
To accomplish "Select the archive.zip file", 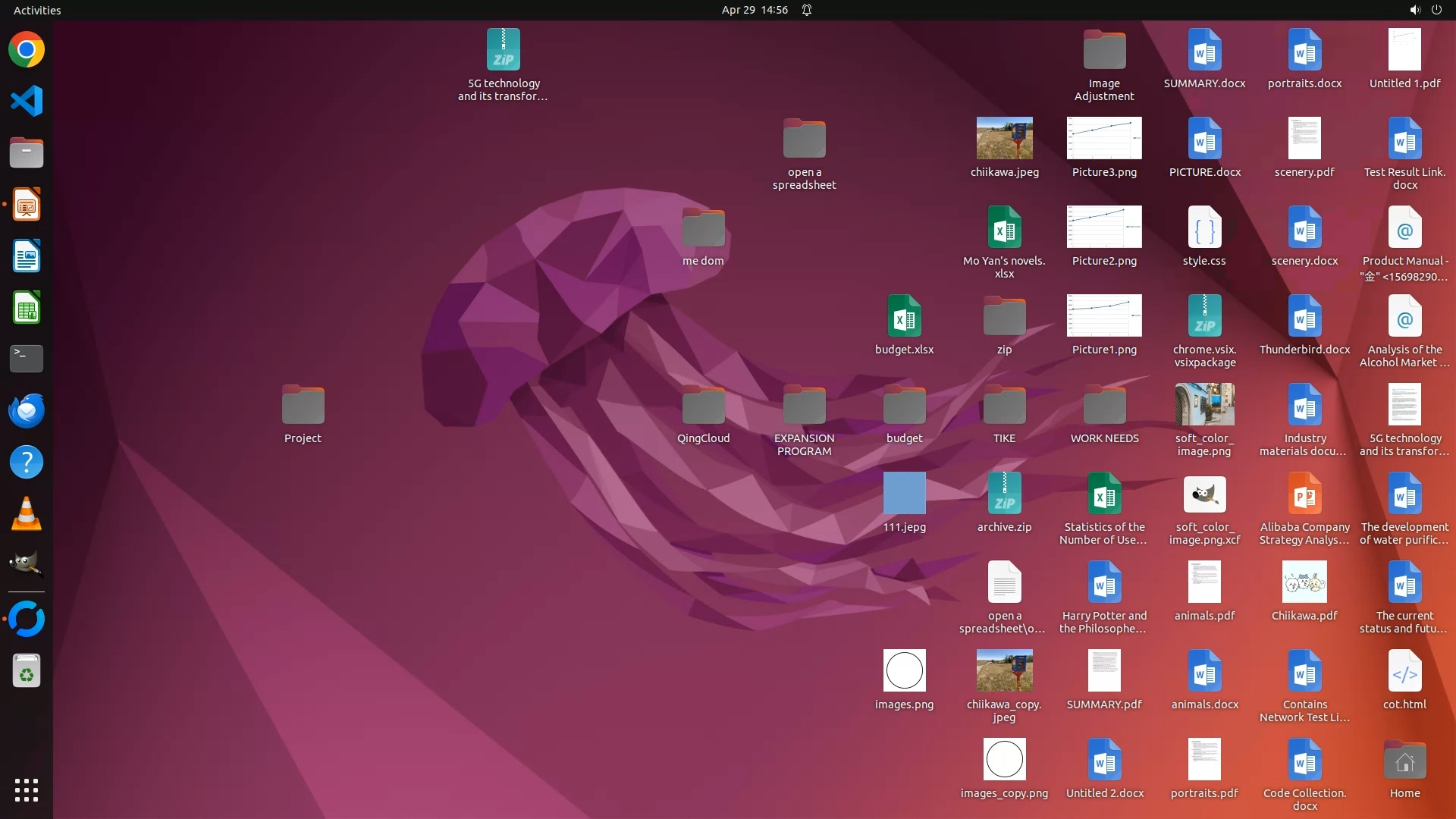I will (x=1004, y=494).
